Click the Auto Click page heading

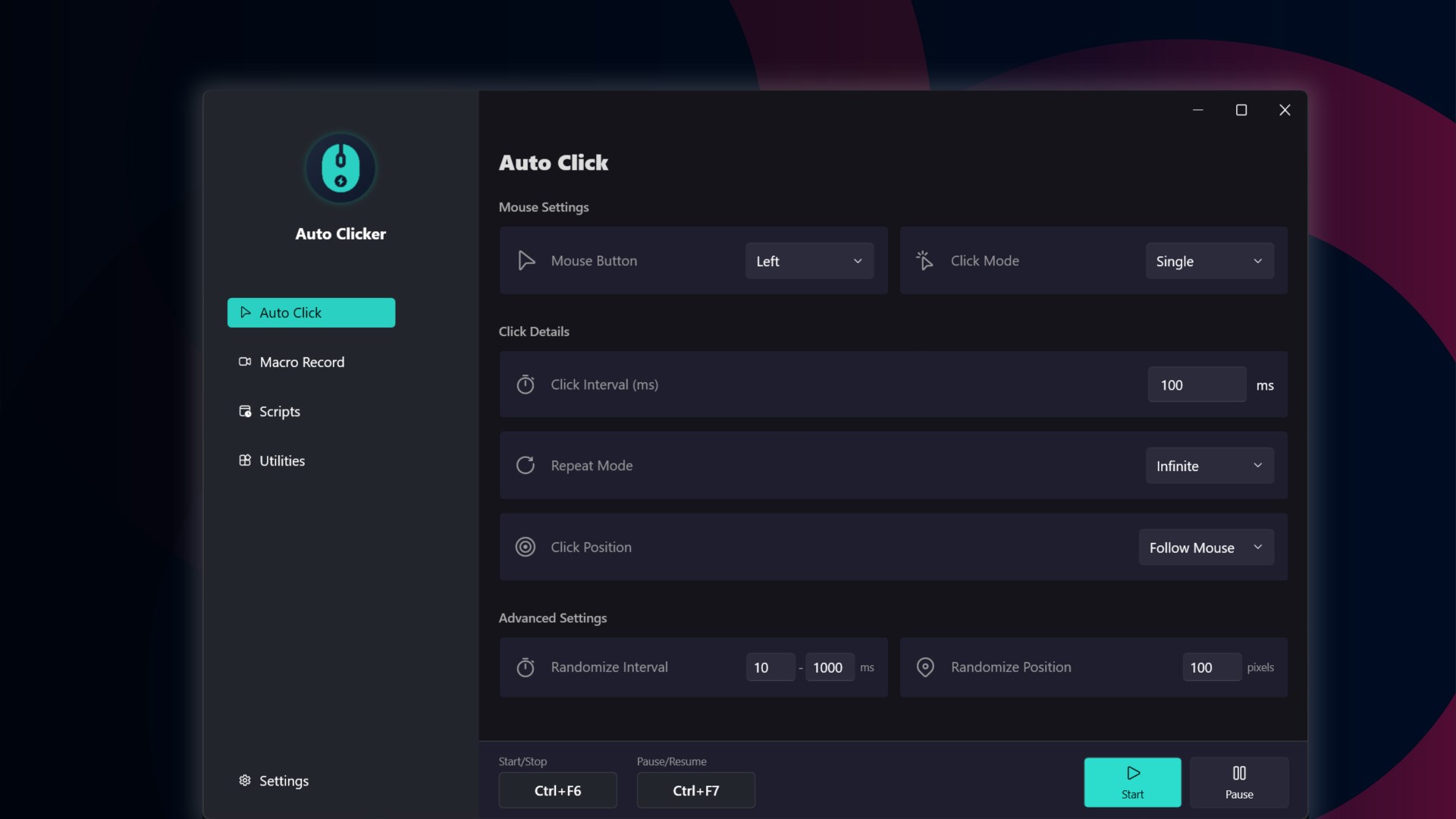click(554, 162)
